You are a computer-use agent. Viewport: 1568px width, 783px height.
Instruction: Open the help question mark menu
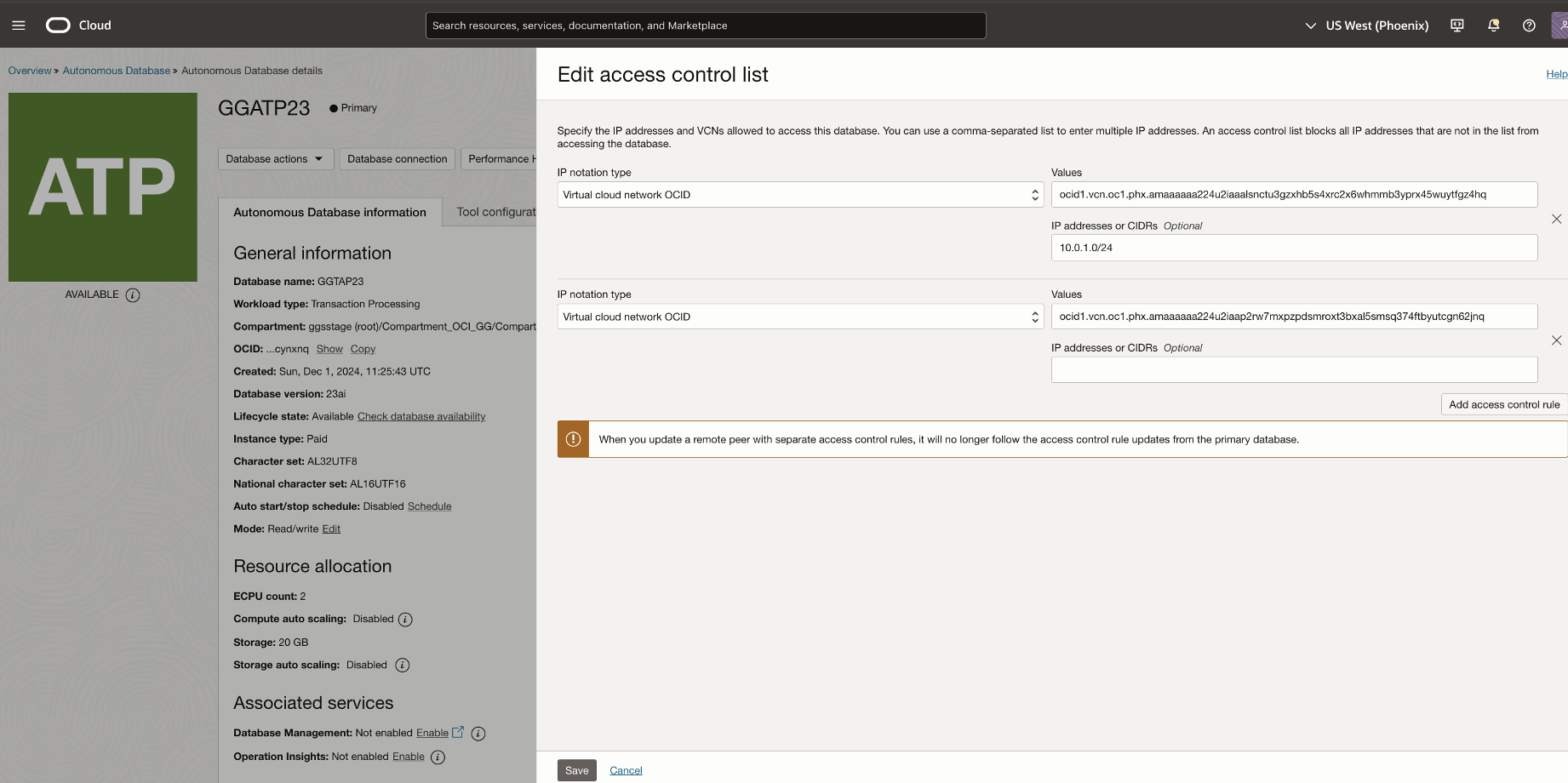click(1529, 26)
